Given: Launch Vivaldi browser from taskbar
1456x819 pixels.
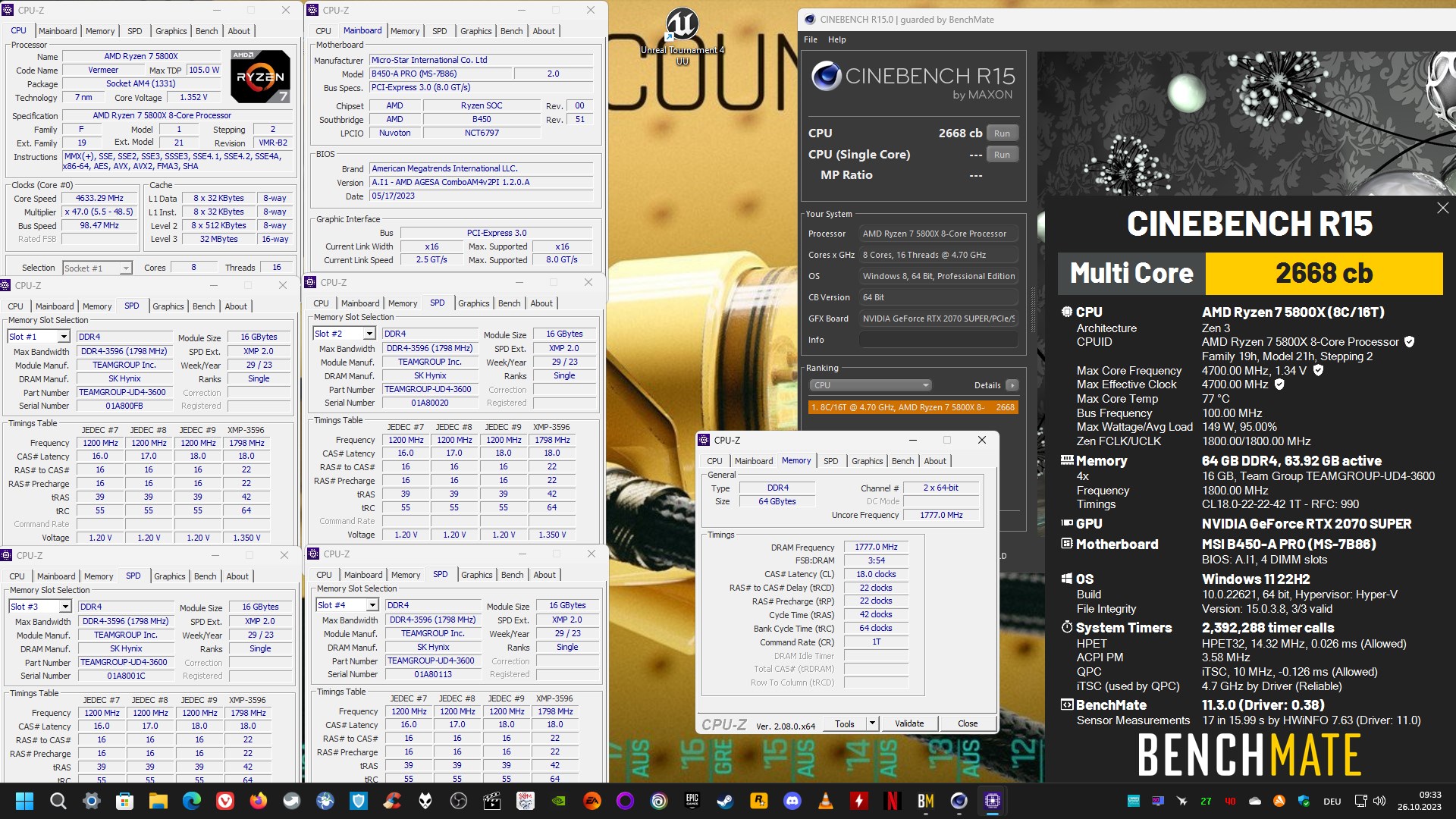Looking at the screenshot, I should pyautogui.click(x=224, y=801).
